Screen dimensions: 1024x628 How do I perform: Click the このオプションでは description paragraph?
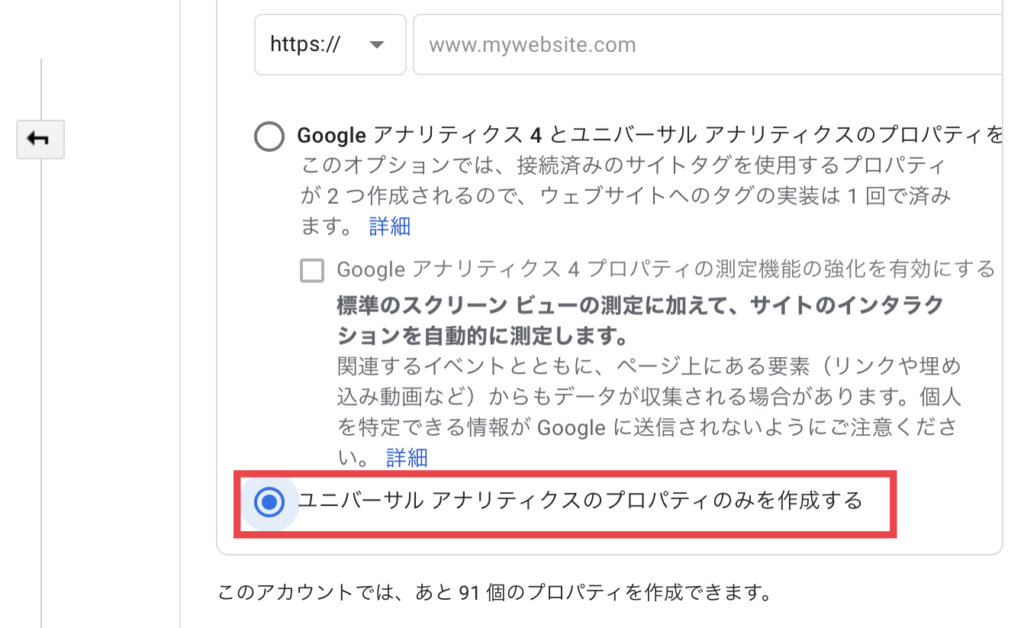coord(625,196)
